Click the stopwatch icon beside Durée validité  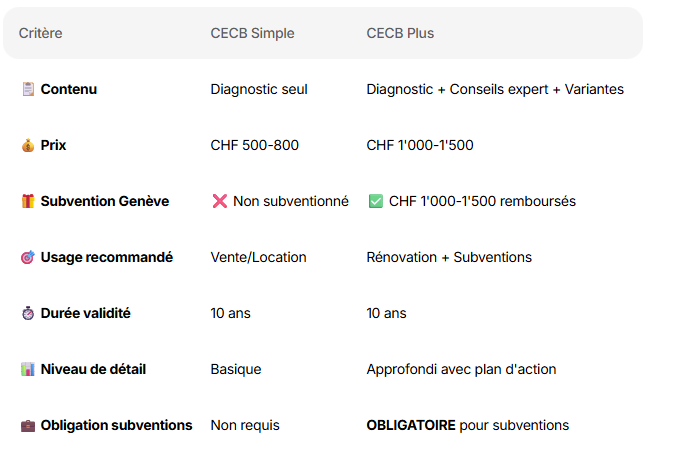28,314
